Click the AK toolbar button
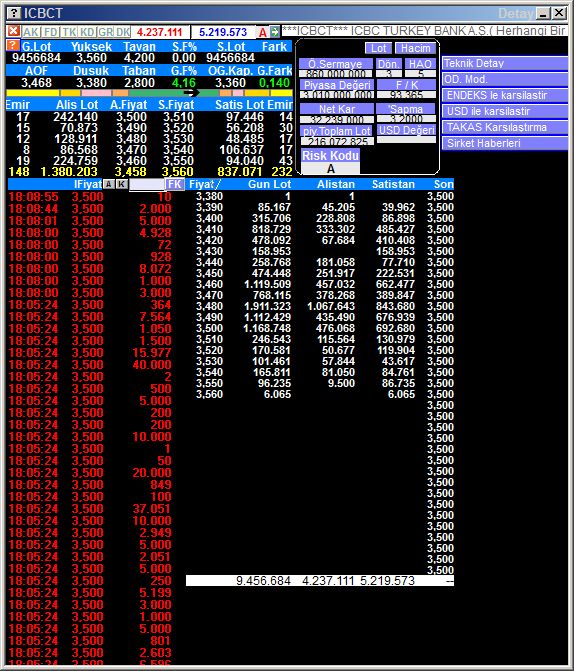The height and width of the screenshot is (671, 574). tap(31, 32)
